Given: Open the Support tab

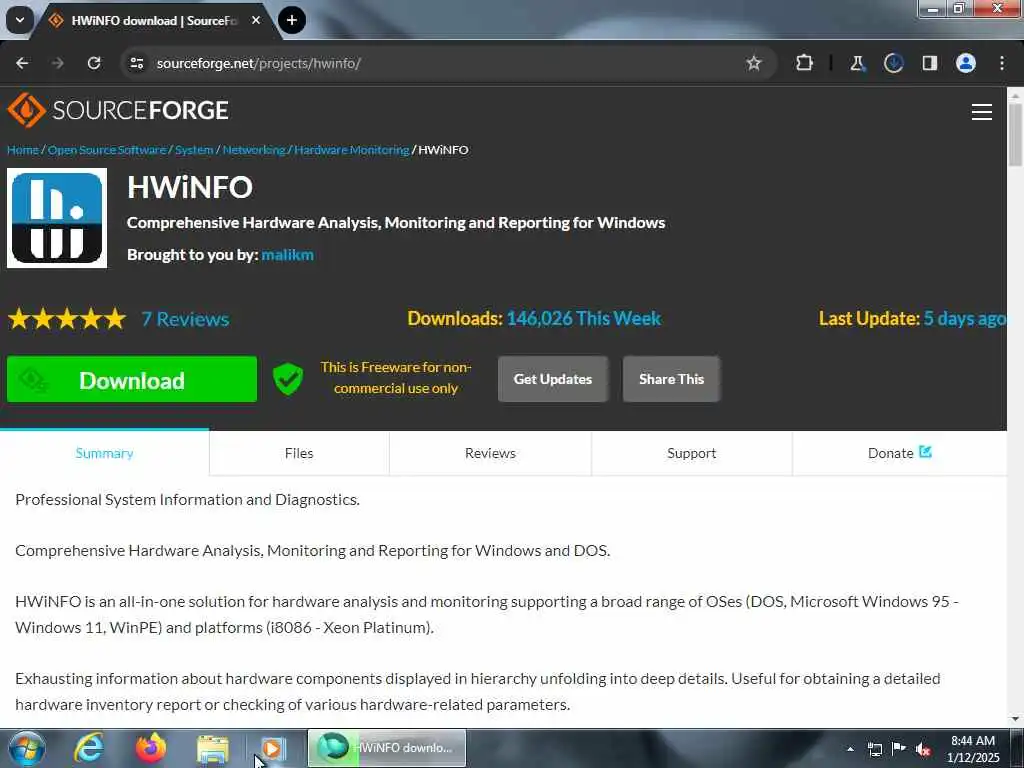Looking at the screenshot, I should (x=692, y=453).
